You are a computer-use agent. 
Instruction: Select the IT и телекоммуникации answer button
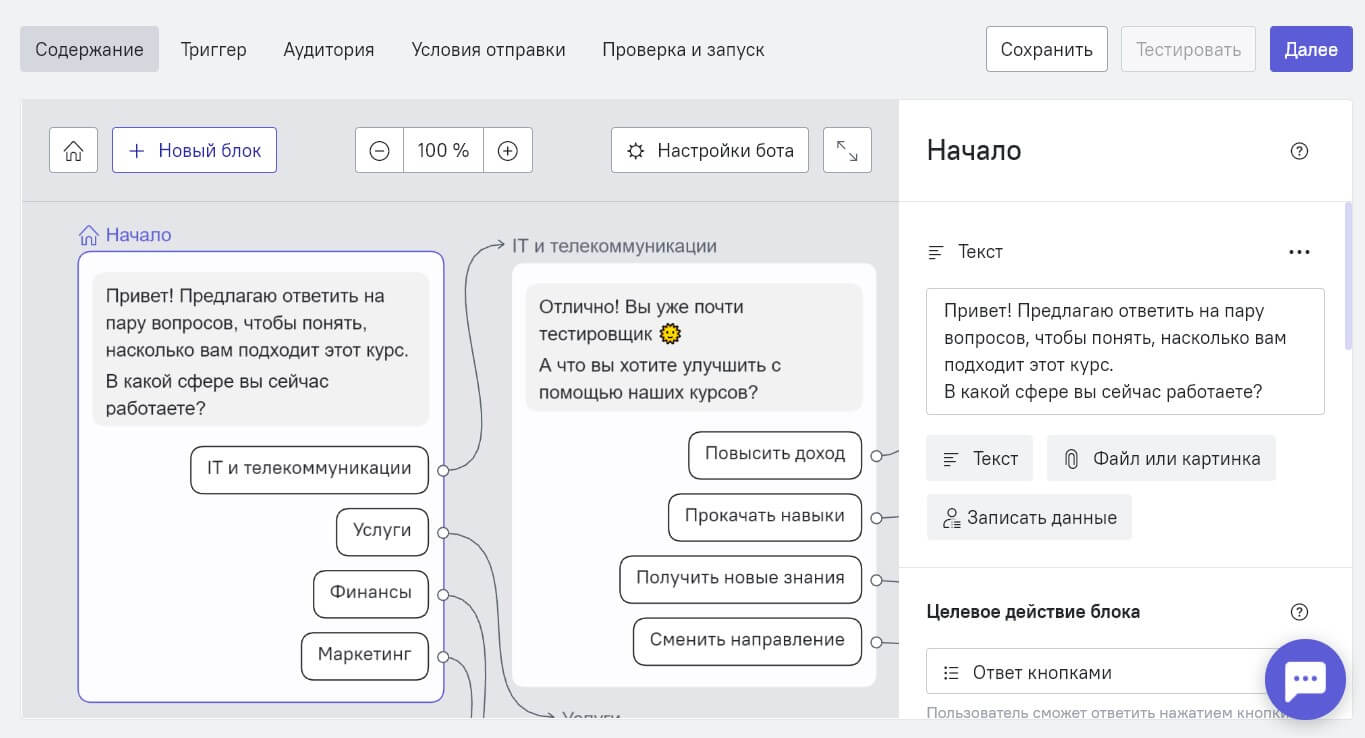(309, 470)
